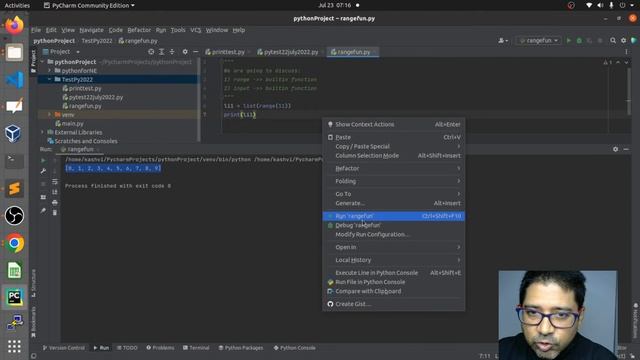Open the Refactor menu in menu bar

tap(139, 30)
